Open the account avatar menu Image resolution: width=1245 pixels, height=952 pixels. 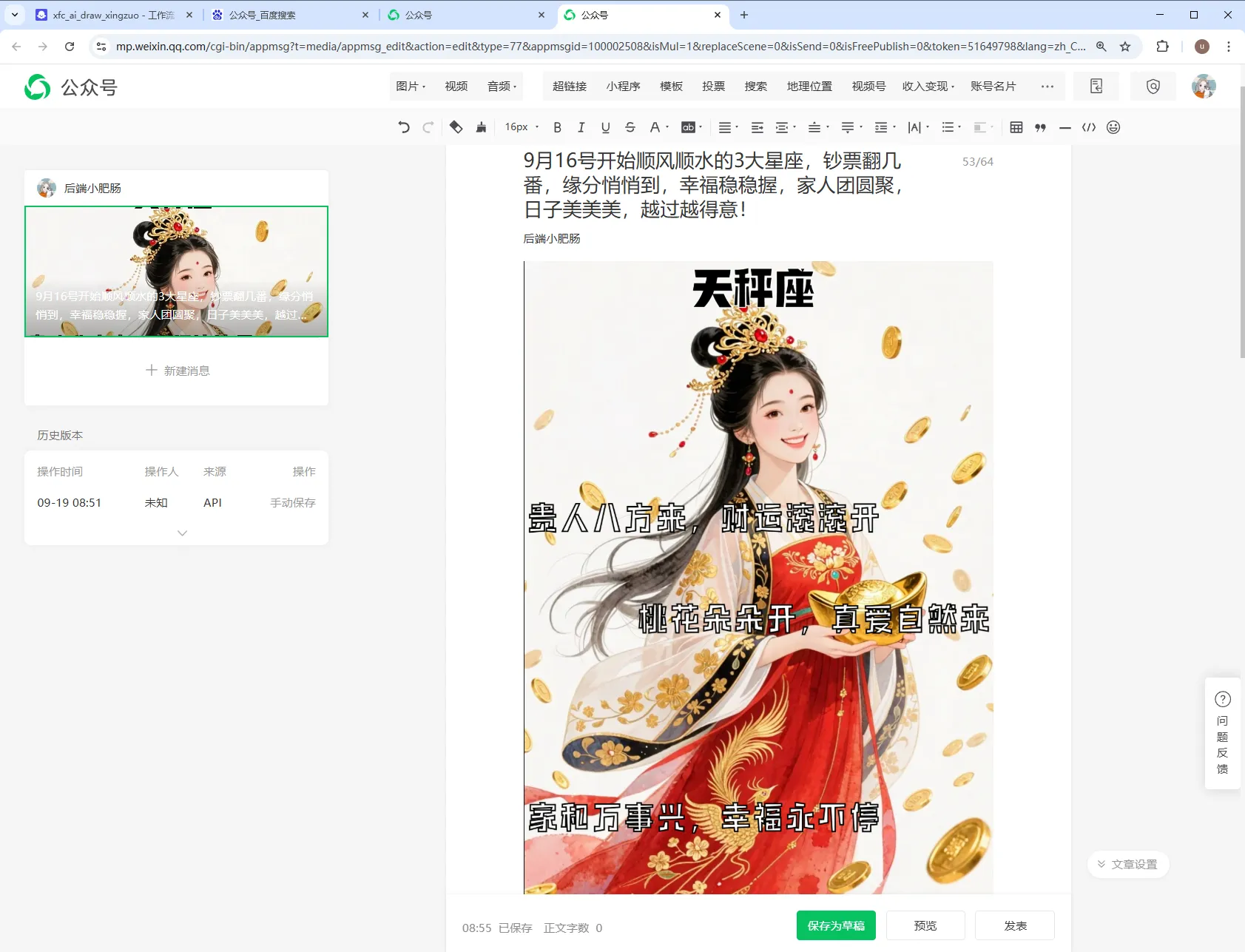[x=1204, y=87]
